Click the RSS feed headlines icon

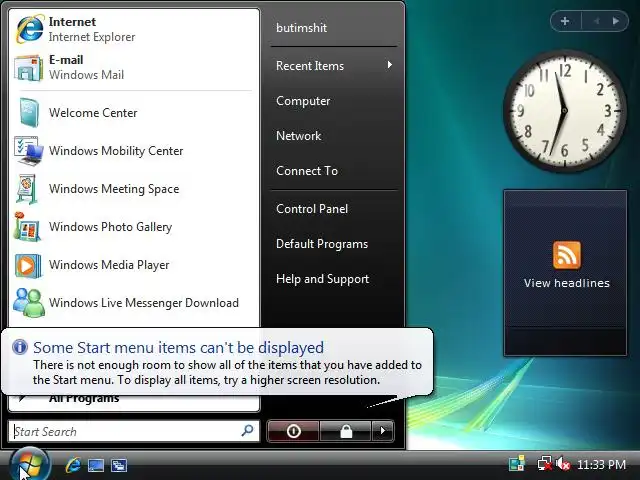(567, 255)
